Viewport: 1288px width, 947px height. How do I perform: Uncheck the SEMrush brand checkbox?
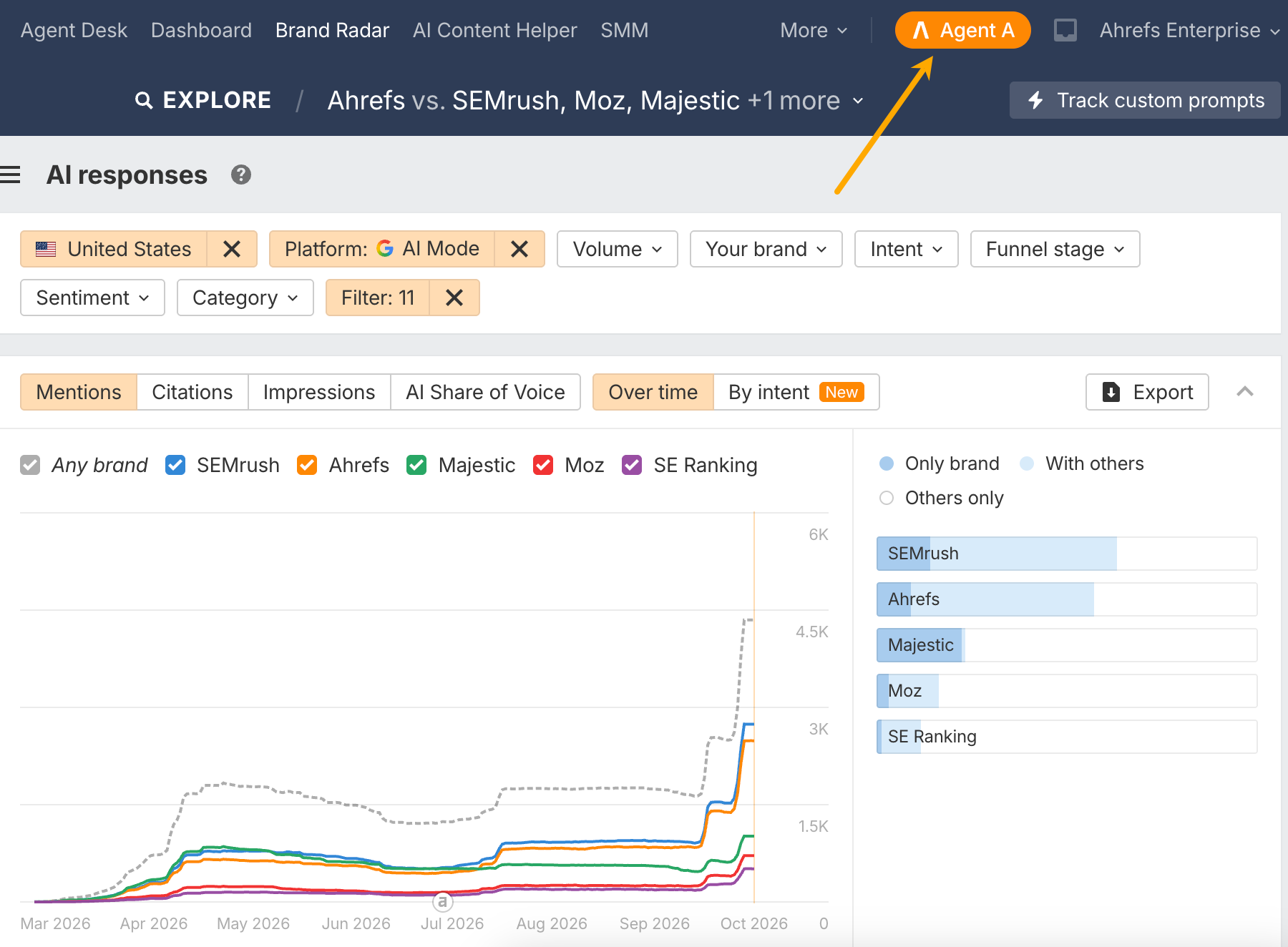pos(175,465)
